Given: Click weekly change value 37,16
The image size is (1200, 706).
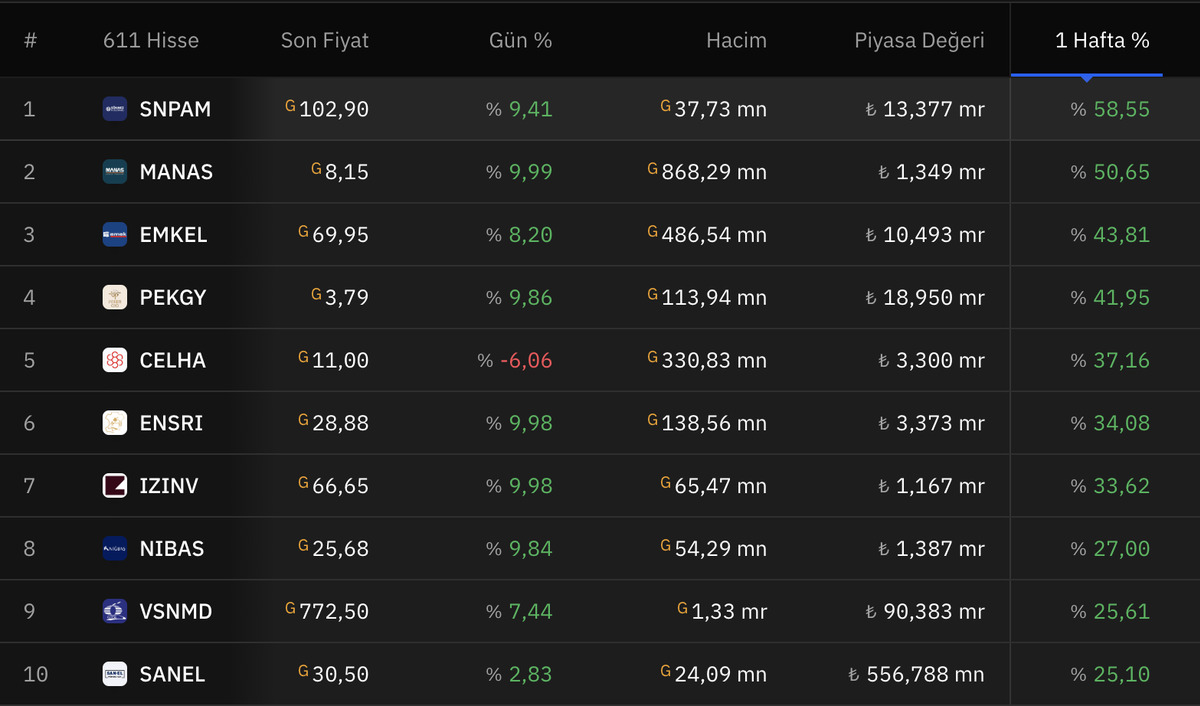Looking at the screenshot, I should click(x=1121, y=360).
